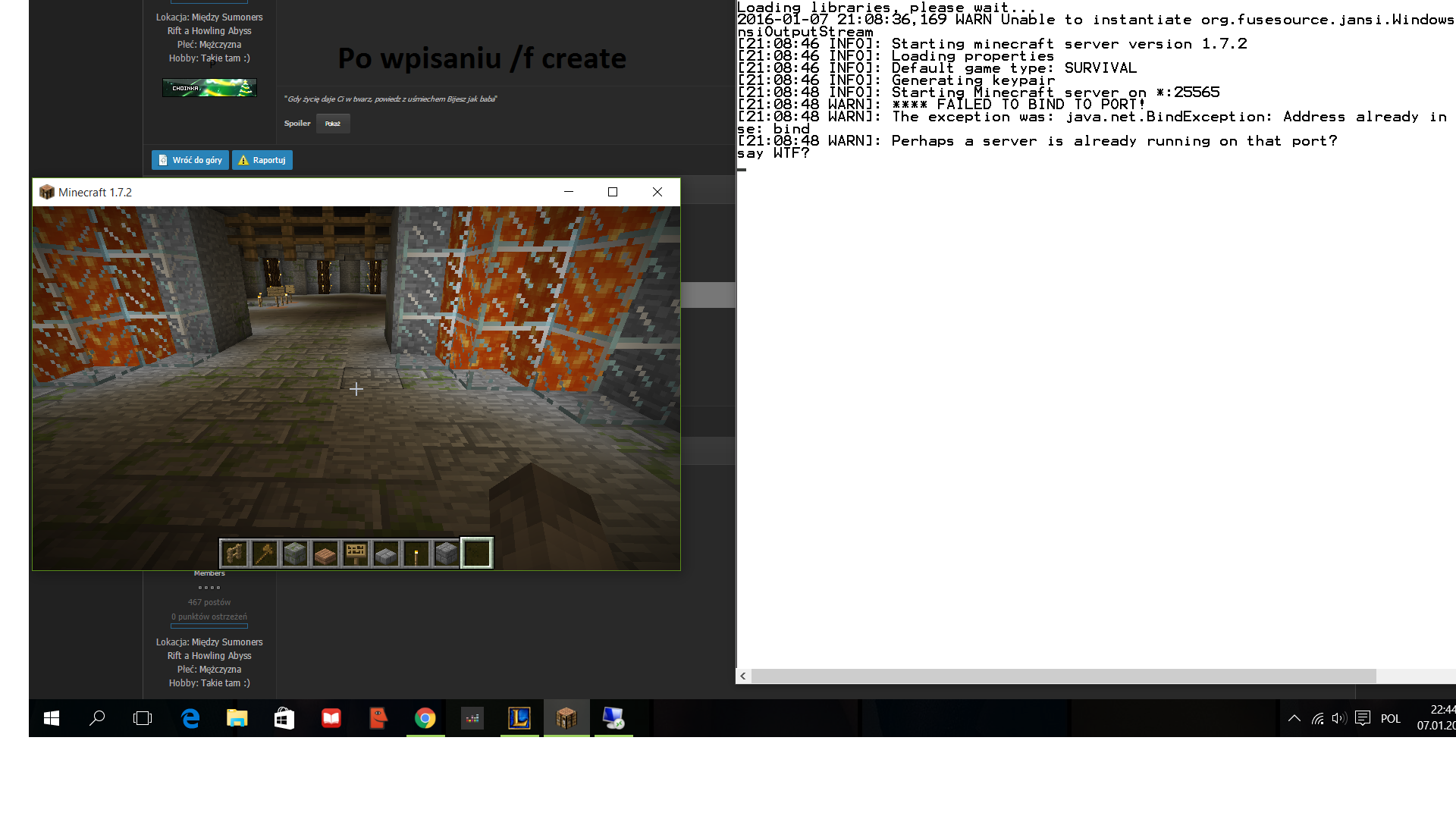The image size is (1456, 819).
Task: Click the Minecraft window title icon
Action: pyautogui.click(x=47, y=192)
